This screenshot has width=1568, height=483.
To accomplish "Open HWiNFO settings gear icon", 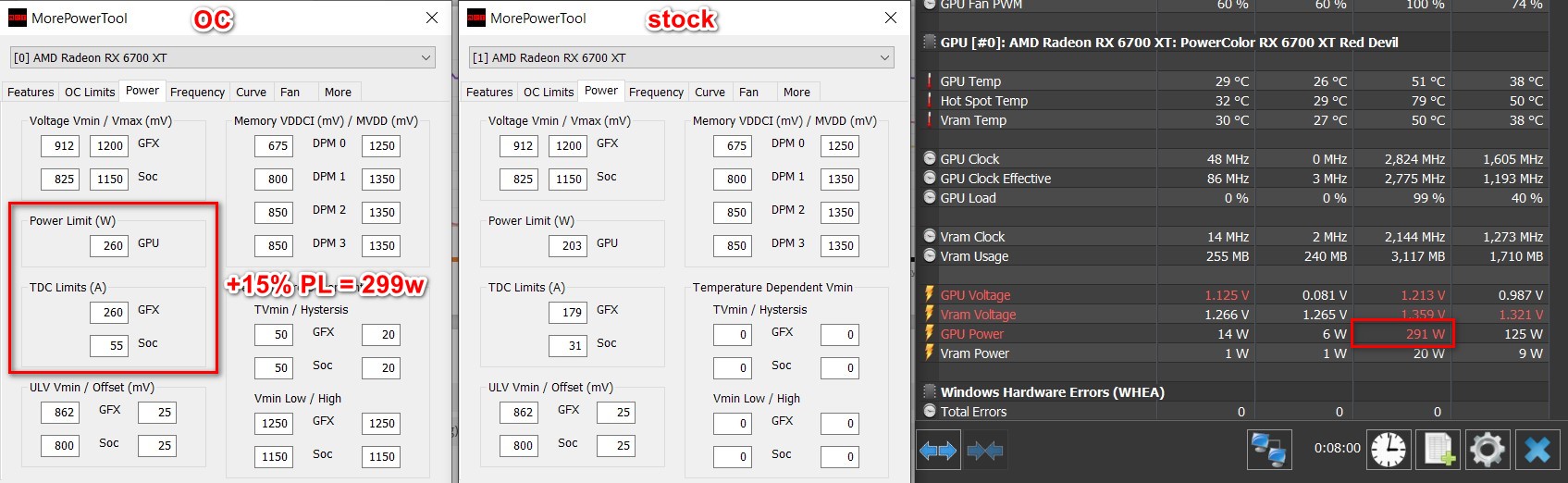I will 1488,450.
